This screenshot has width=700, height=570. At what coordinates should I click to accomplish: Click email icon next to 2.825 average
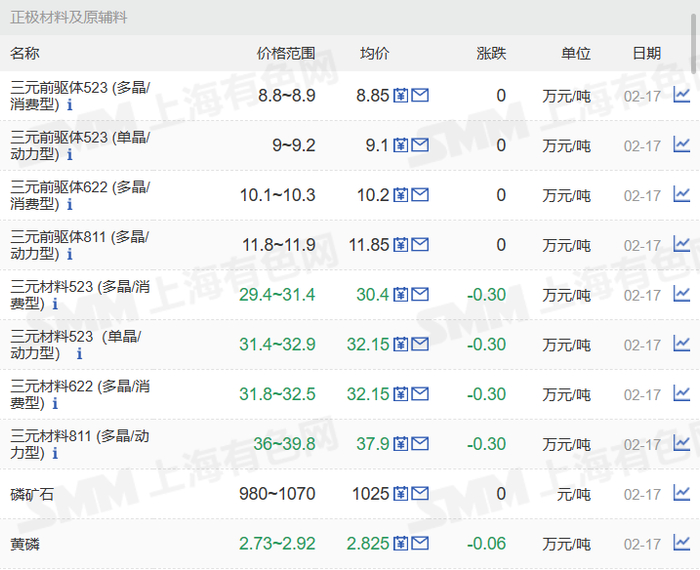[420, 543]
